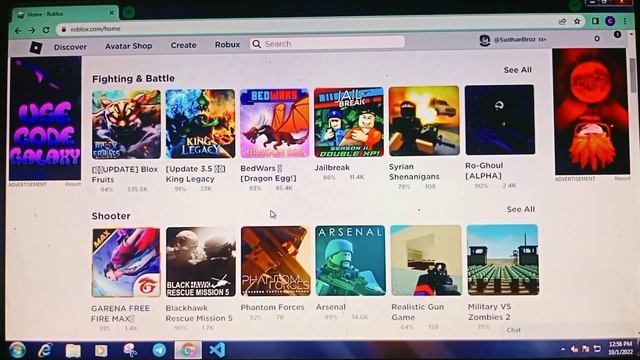Screen dimensions: 640x360
Task: Go to the Create menu item
Action: tap(183, 45)
